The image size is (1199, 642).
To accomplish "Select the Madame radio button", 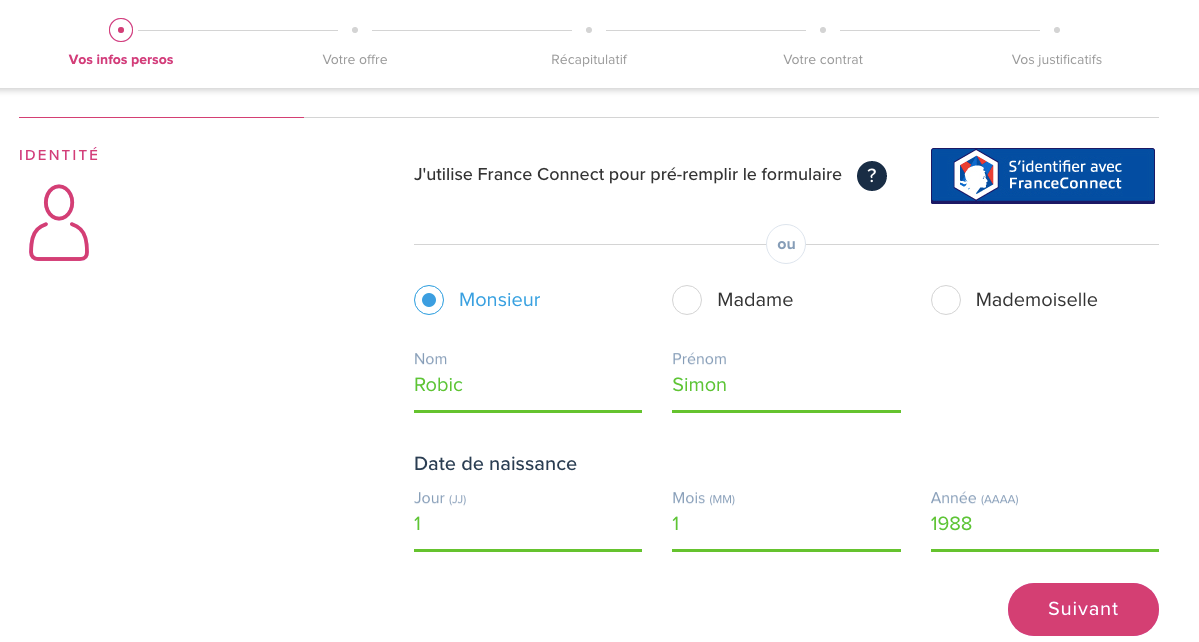I will pos(687,300).
